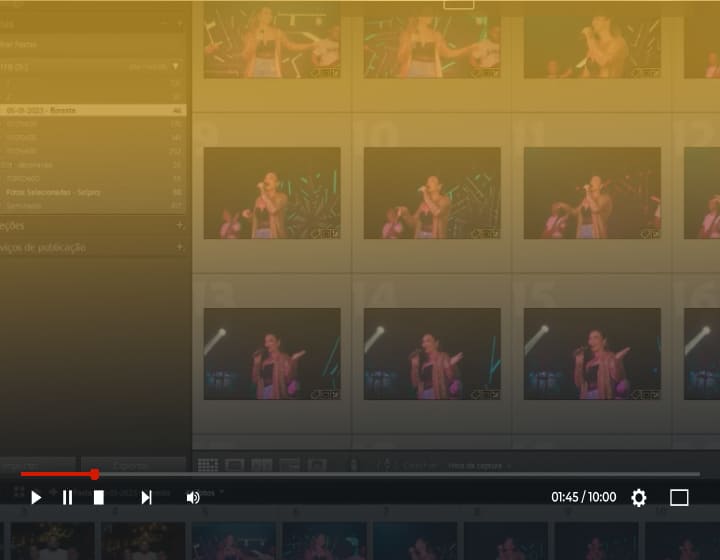Click the red progress bar handle
The width and height of the screenshot is (720, 560).
tap(95, 474)
